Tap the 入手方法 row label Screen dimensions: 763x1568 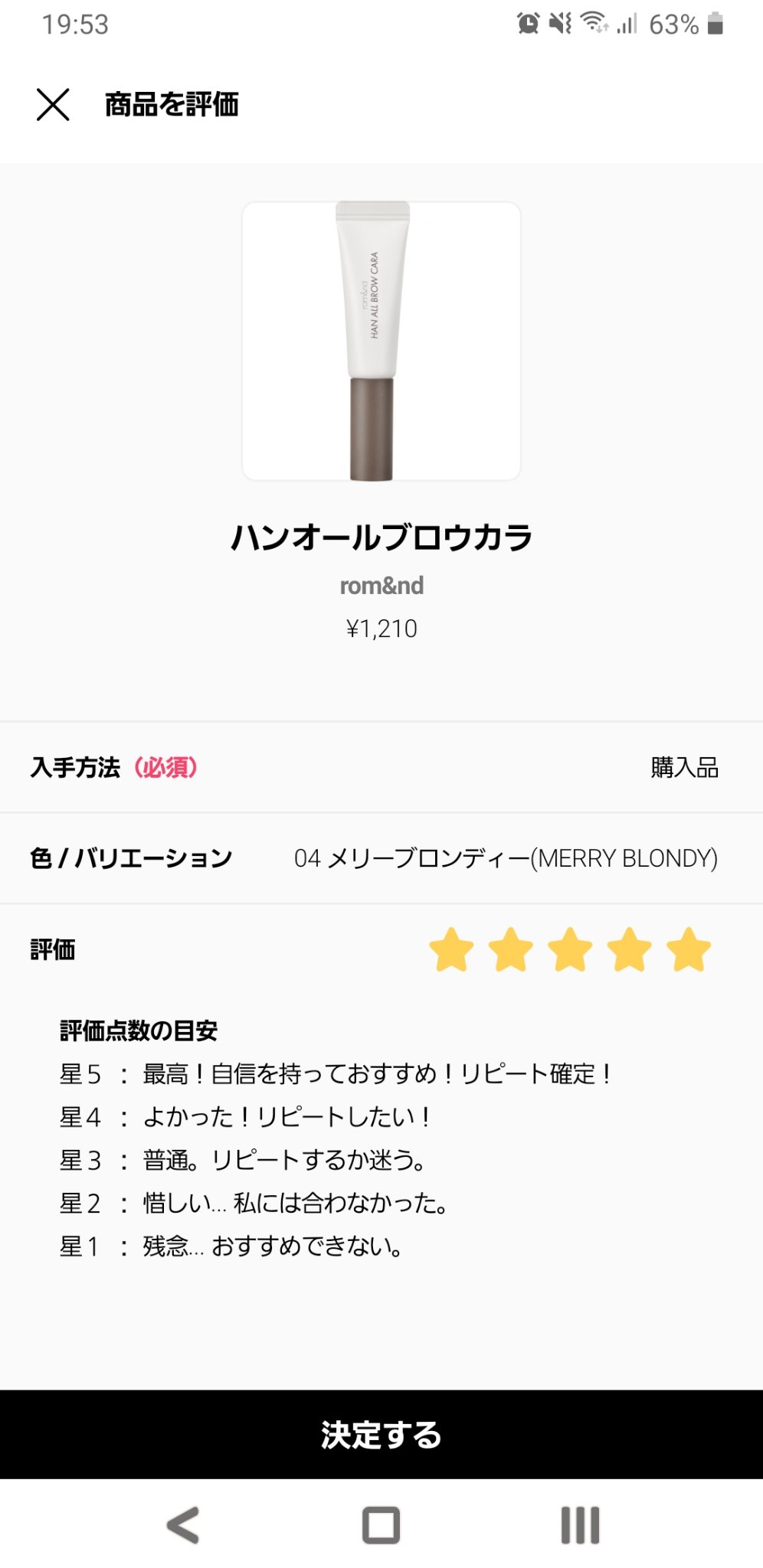point(76,767)
